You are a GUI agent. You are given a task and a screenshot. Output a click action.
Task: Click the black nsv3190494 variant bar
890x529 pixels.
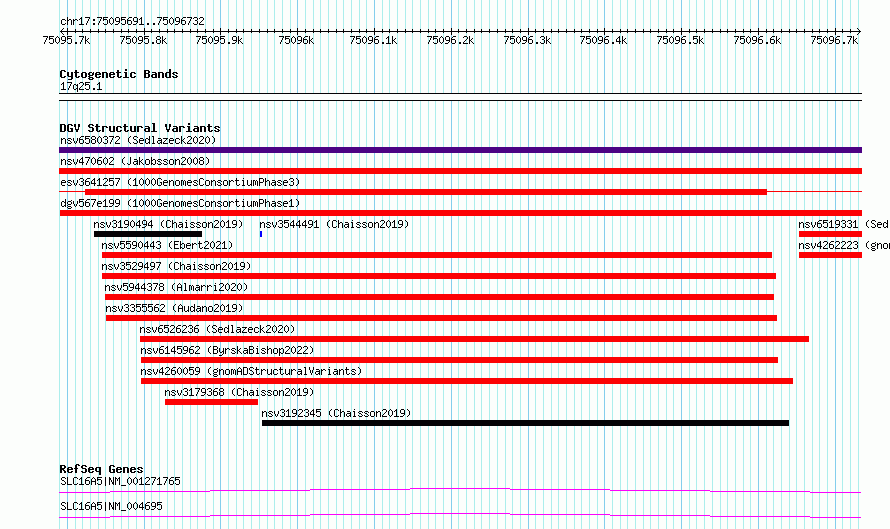(148, 234)
